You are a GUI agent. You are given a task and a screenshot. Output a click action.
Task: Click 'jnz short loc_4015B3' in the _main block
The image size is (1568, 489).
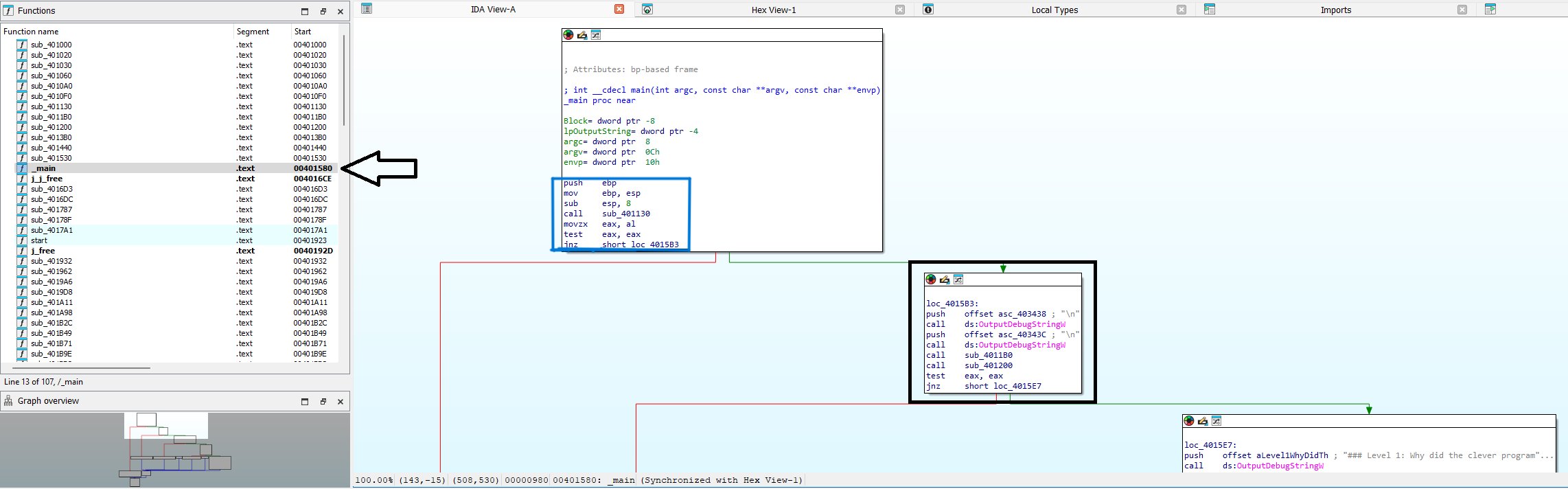click(x=621, y=244)
